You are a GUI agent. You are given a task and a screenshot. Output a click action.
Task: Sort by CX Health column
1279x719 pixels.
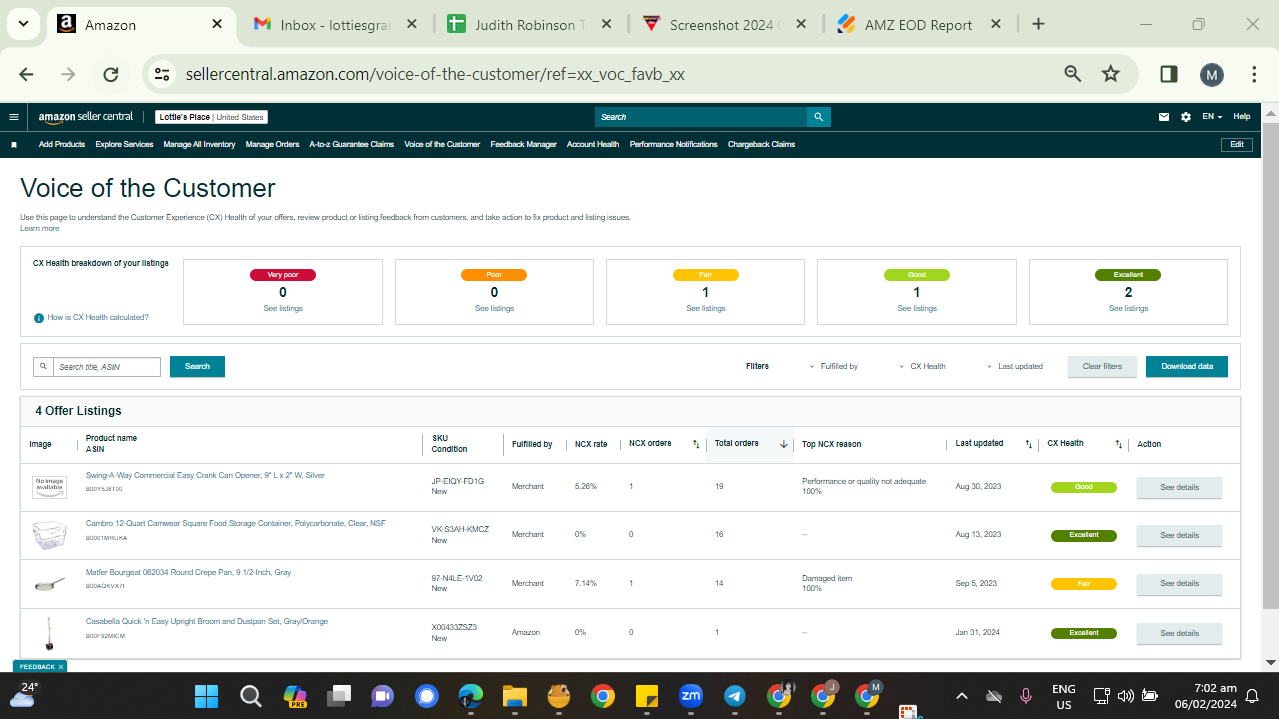point(1119,444)
